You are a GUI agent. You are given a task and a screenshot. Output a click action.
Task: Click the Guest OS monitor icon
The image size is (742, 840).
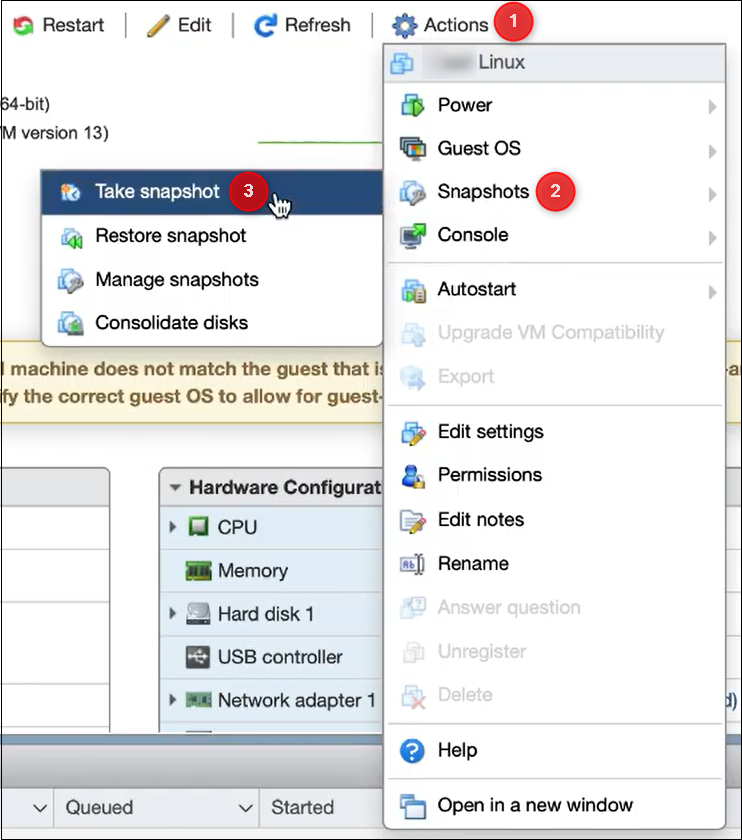click(x=413, y=148)
